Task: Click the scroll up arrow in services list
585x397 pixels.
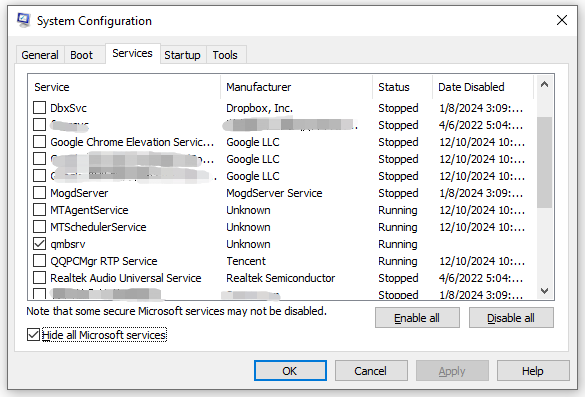Action: coord(544,85)
